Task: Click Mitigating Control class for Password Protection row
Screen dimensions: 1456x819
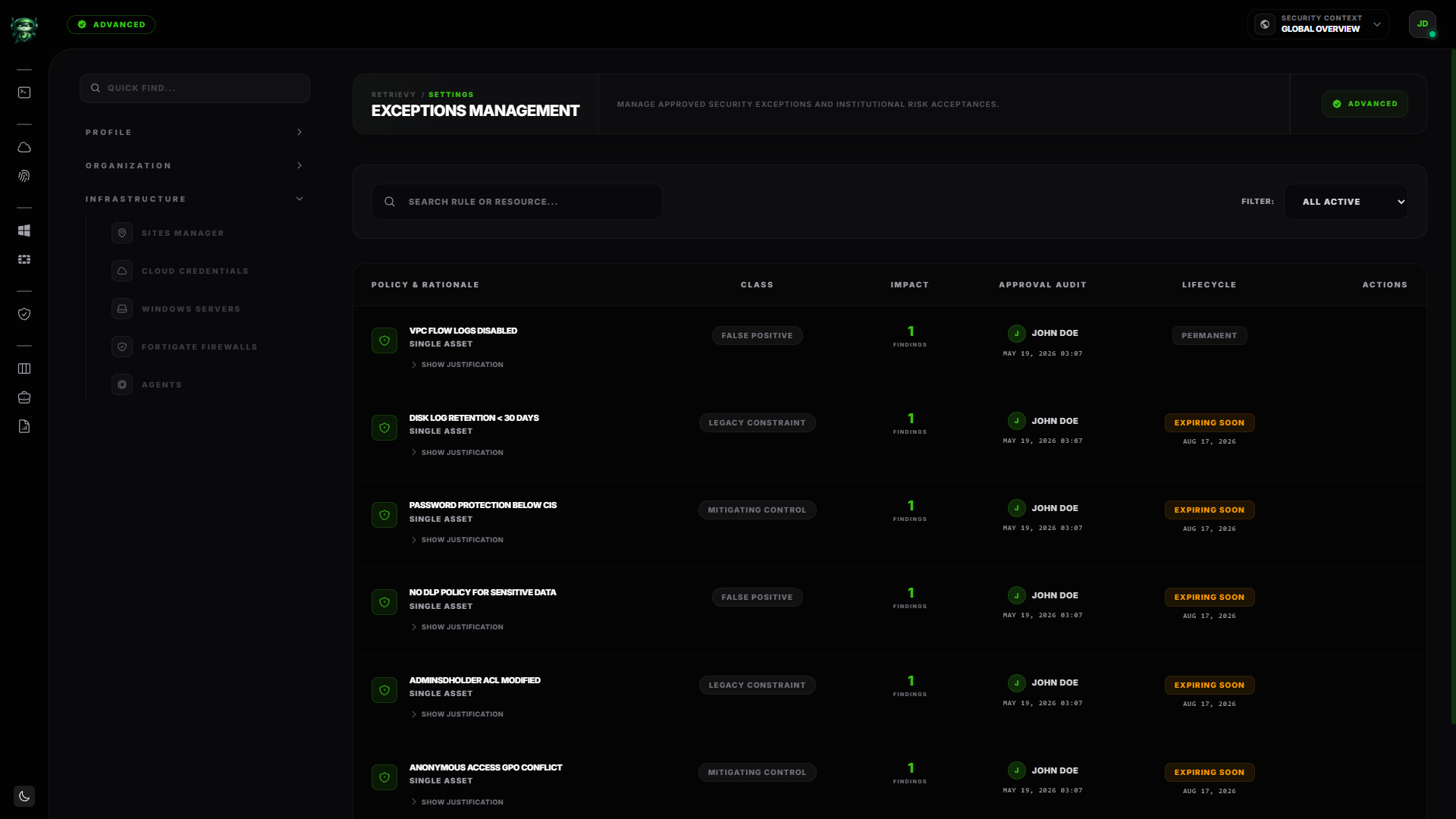Action: 757,510
